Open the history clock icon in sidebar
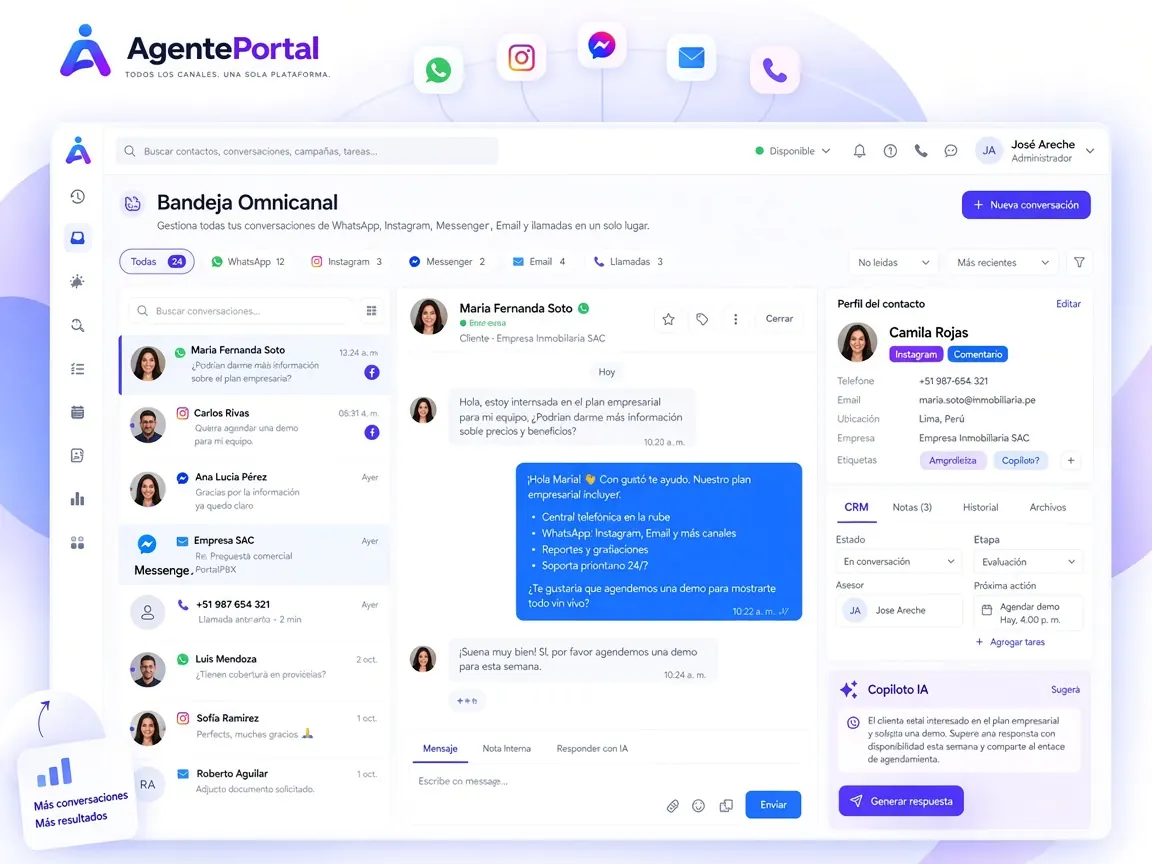1152x864 pixels. [x=77, y=196]
